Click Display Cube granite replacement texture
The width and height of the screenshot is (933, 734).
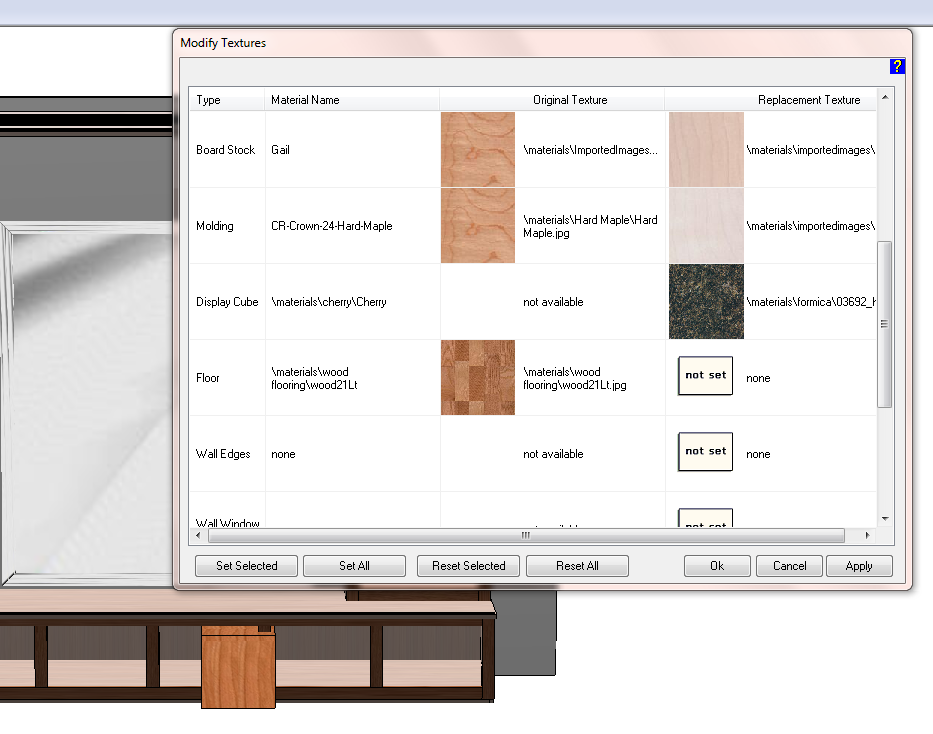[x=706, y=302]
